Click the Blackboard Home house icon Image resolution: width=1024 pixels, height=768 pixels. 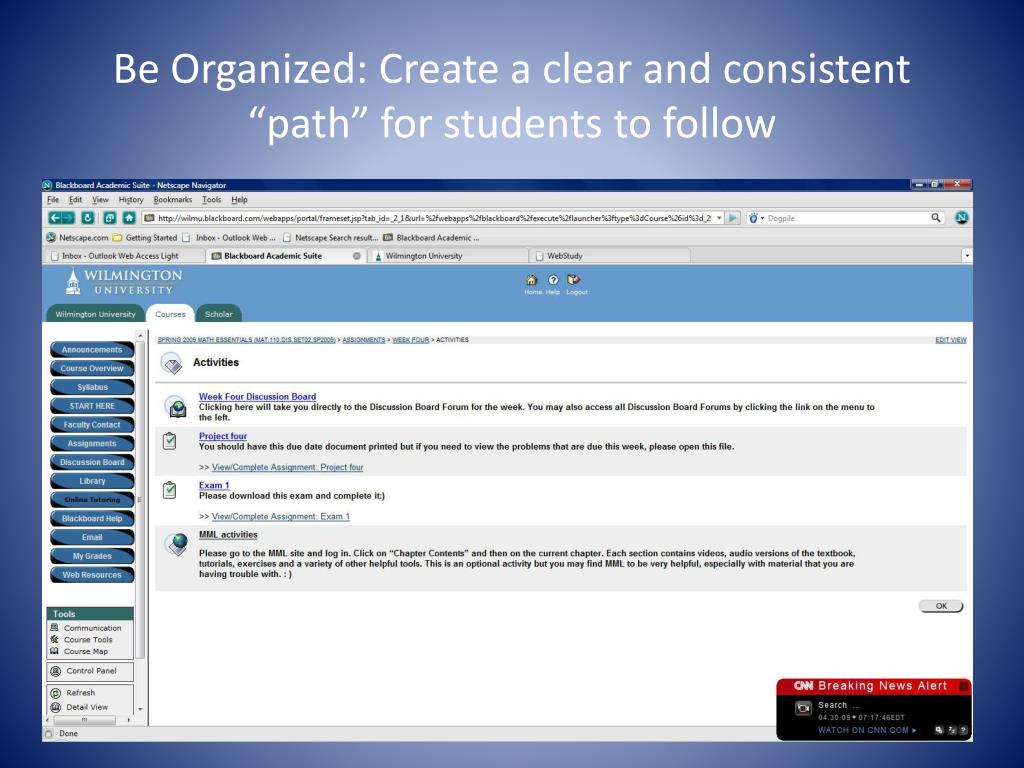click(x=532, y=280)
